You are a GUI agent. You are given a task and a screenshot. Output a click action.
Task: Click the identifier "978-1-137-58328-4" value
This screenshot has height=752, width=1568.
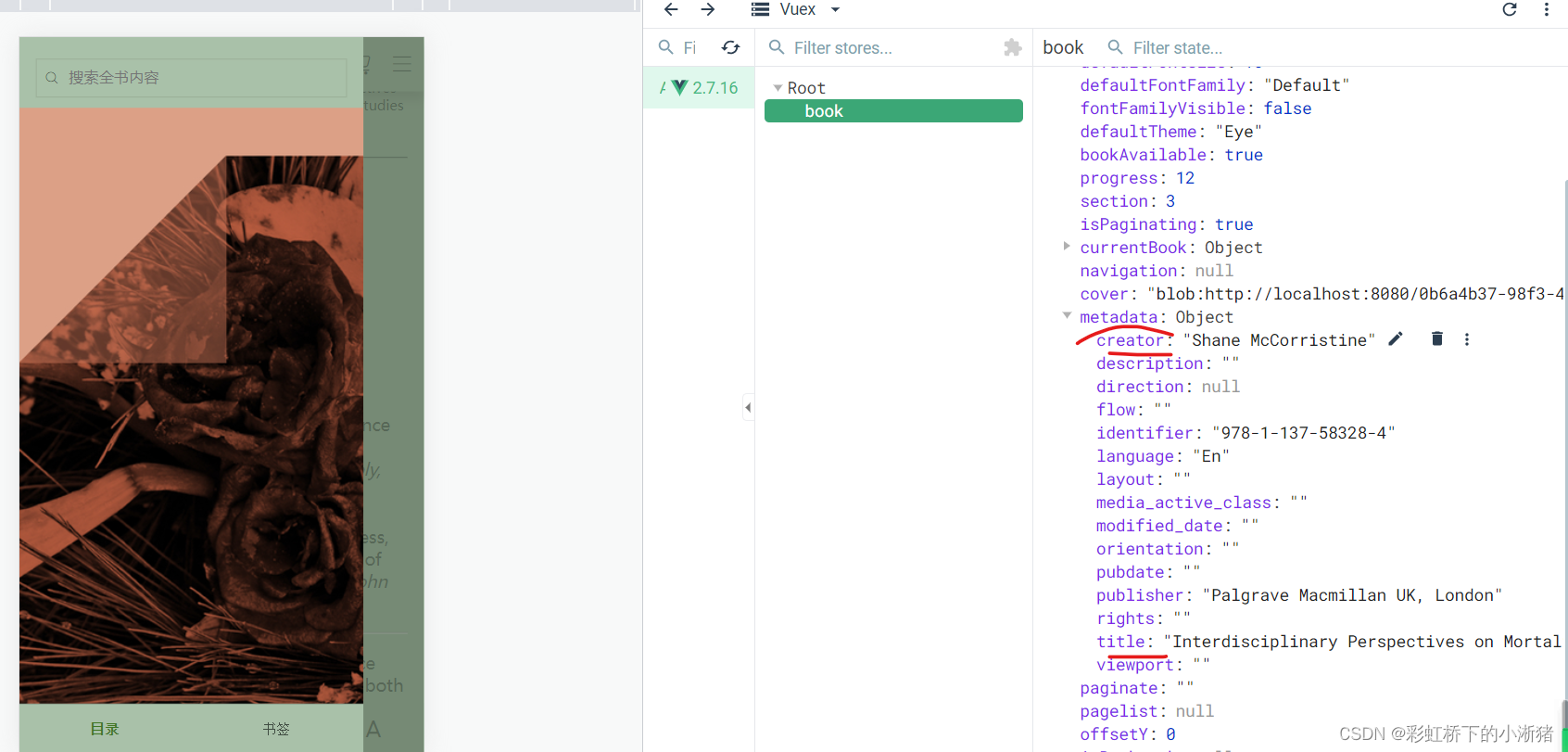1303,433
